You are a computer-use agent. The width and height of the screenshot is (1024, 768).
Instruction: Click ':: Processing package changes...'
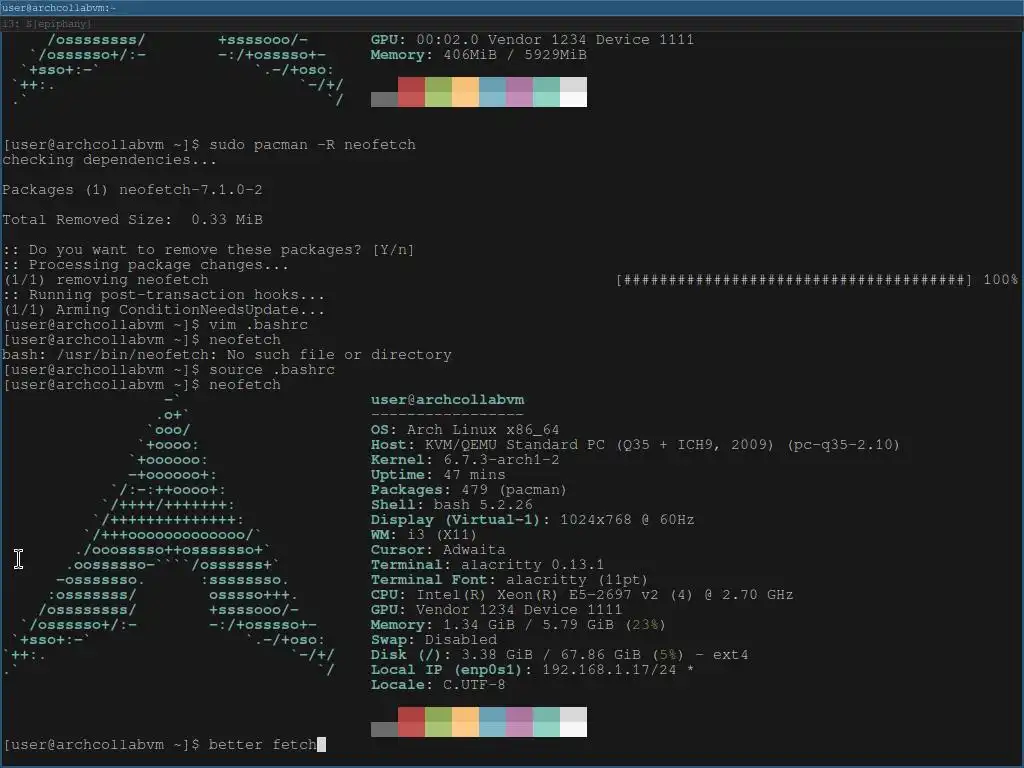click(x=145, y=264)
